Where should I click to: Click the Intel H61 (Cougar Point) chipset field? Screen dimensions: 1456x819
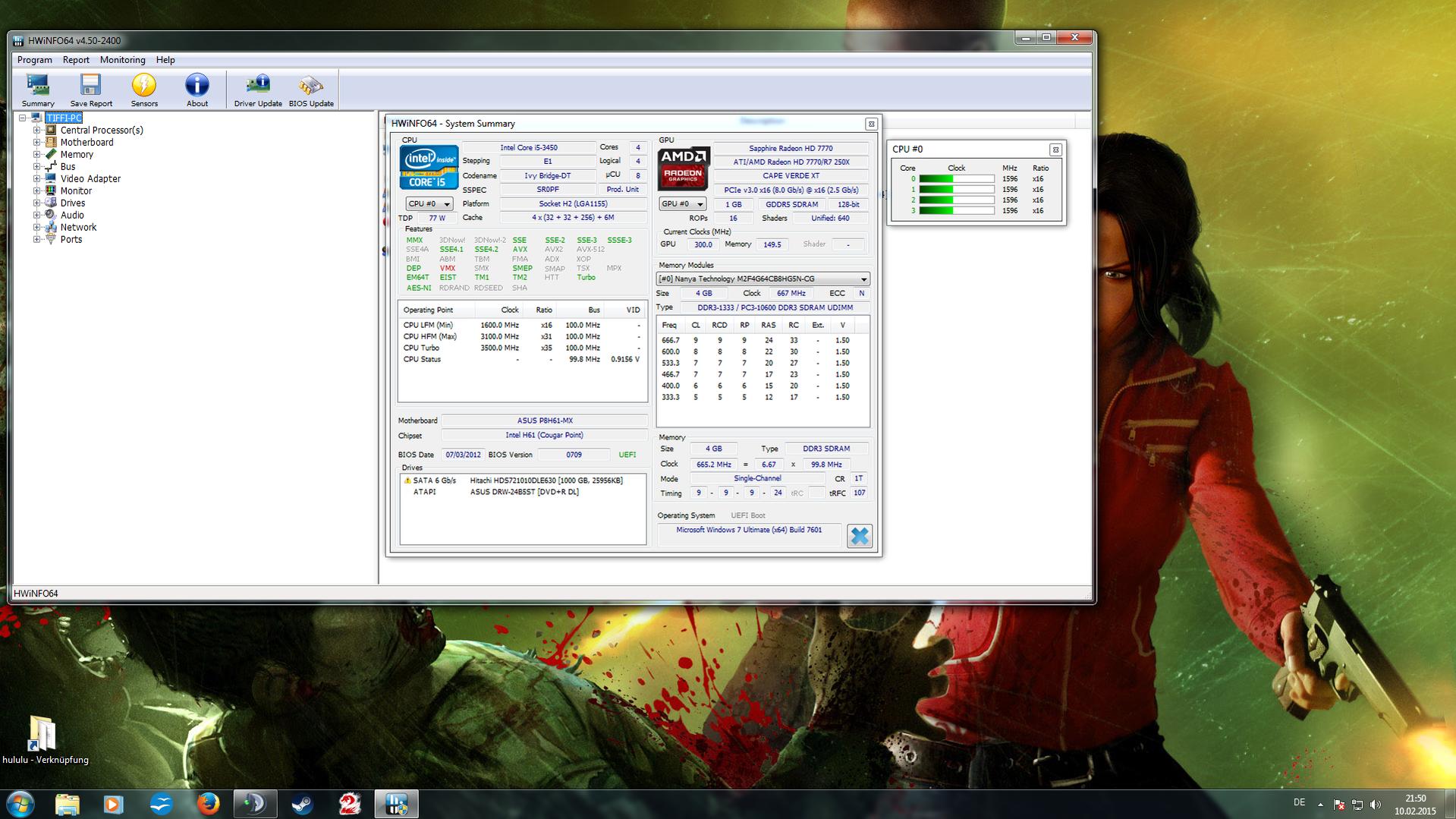point(545,435)
